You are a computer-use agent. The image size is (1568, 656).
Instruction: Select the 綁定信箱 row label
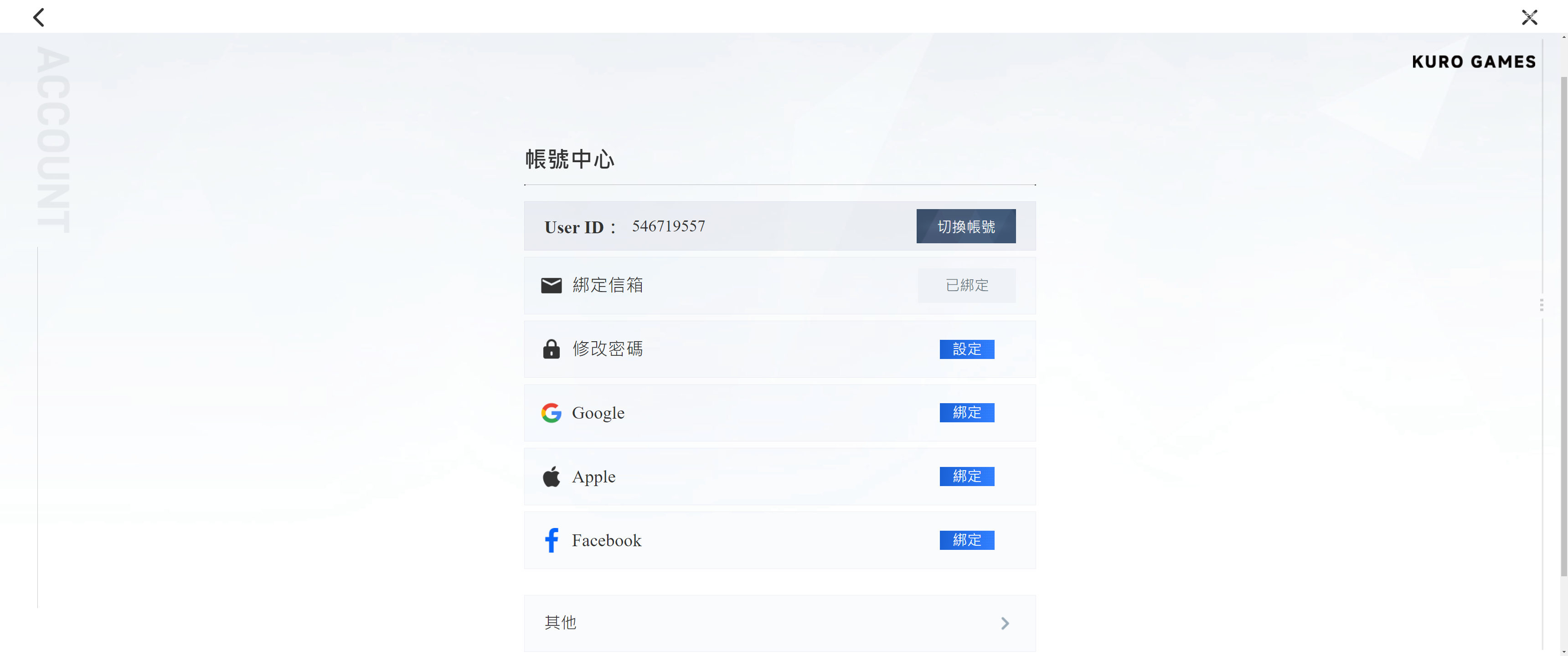tap(607, 285)
